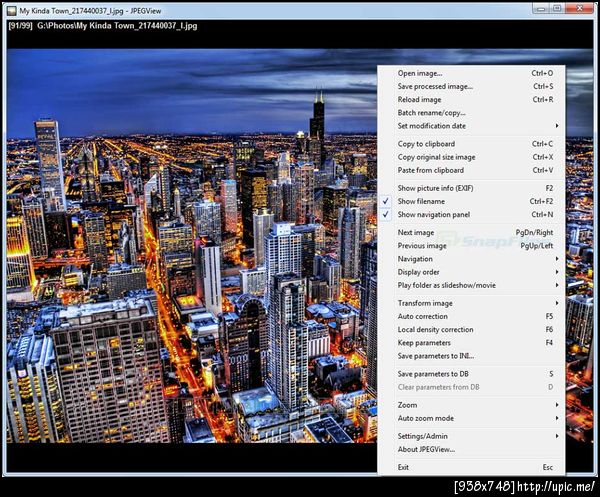Go to Next image via menu

471,233
